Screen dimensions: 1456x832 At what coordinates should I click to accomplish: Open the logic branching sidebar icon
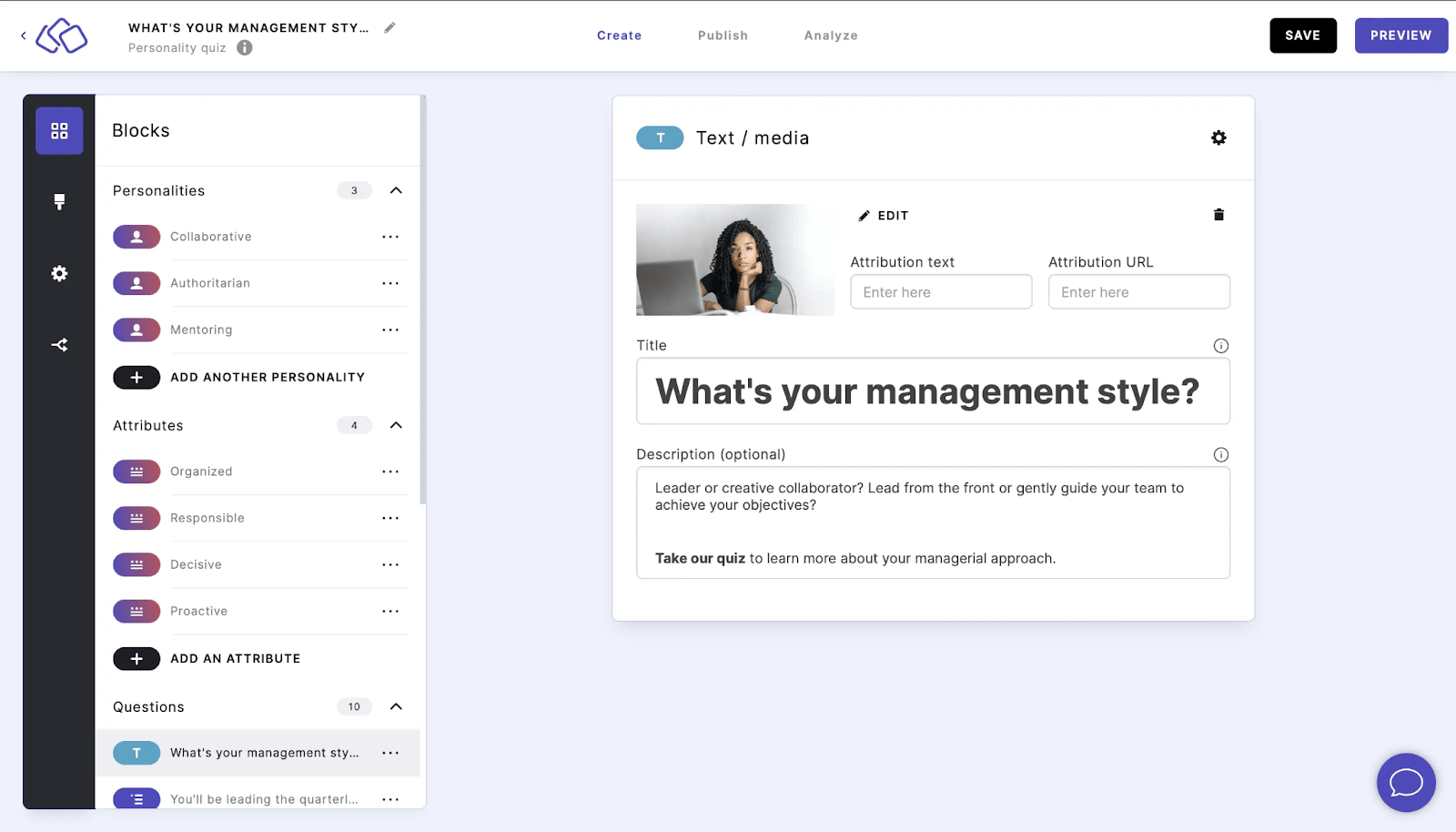pyautogui.click(x=59, y=345)
